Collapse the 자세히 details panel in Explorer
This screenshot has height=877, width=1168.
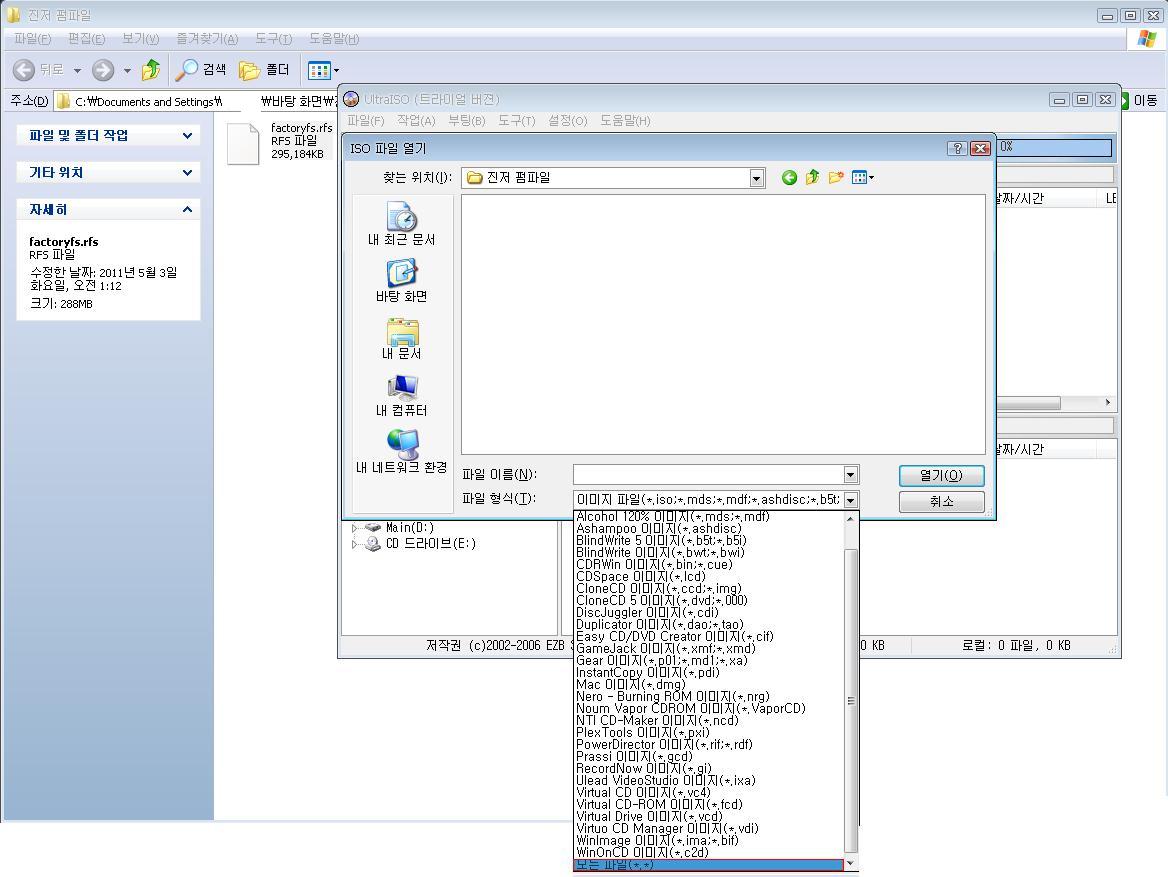187,209
